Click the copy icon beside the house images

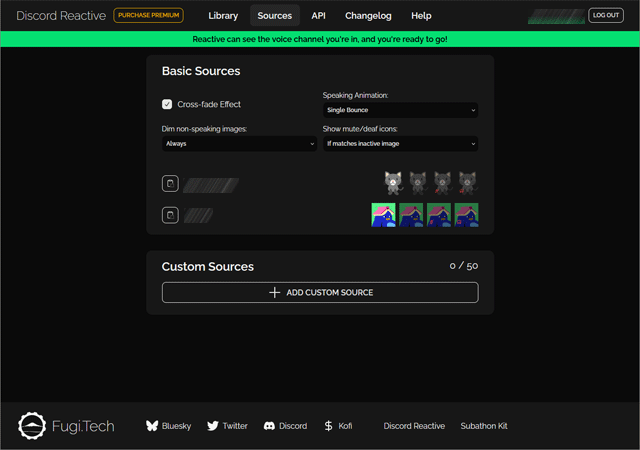click(170, 215)
